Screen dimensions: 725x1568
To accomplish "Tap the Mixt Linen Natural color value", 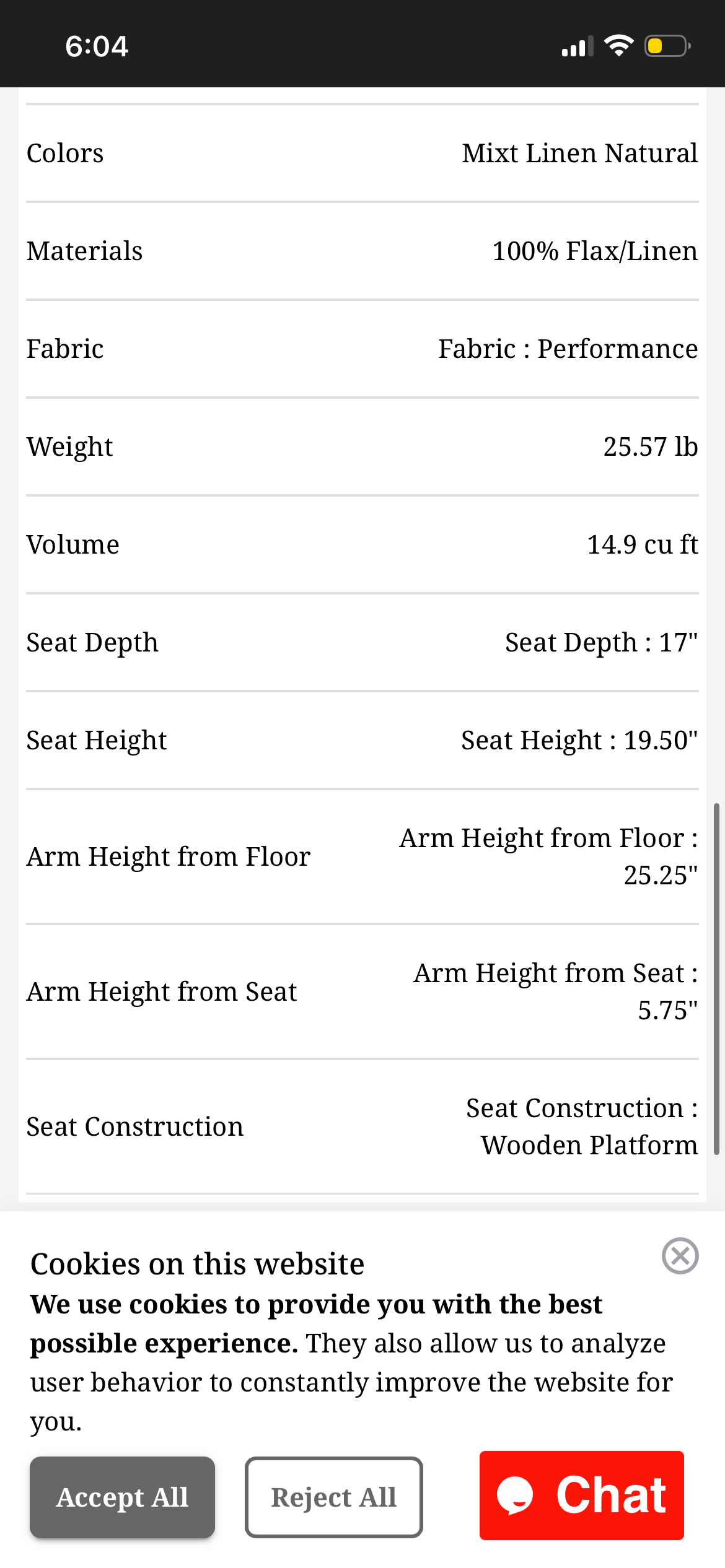I will (579, 154).
